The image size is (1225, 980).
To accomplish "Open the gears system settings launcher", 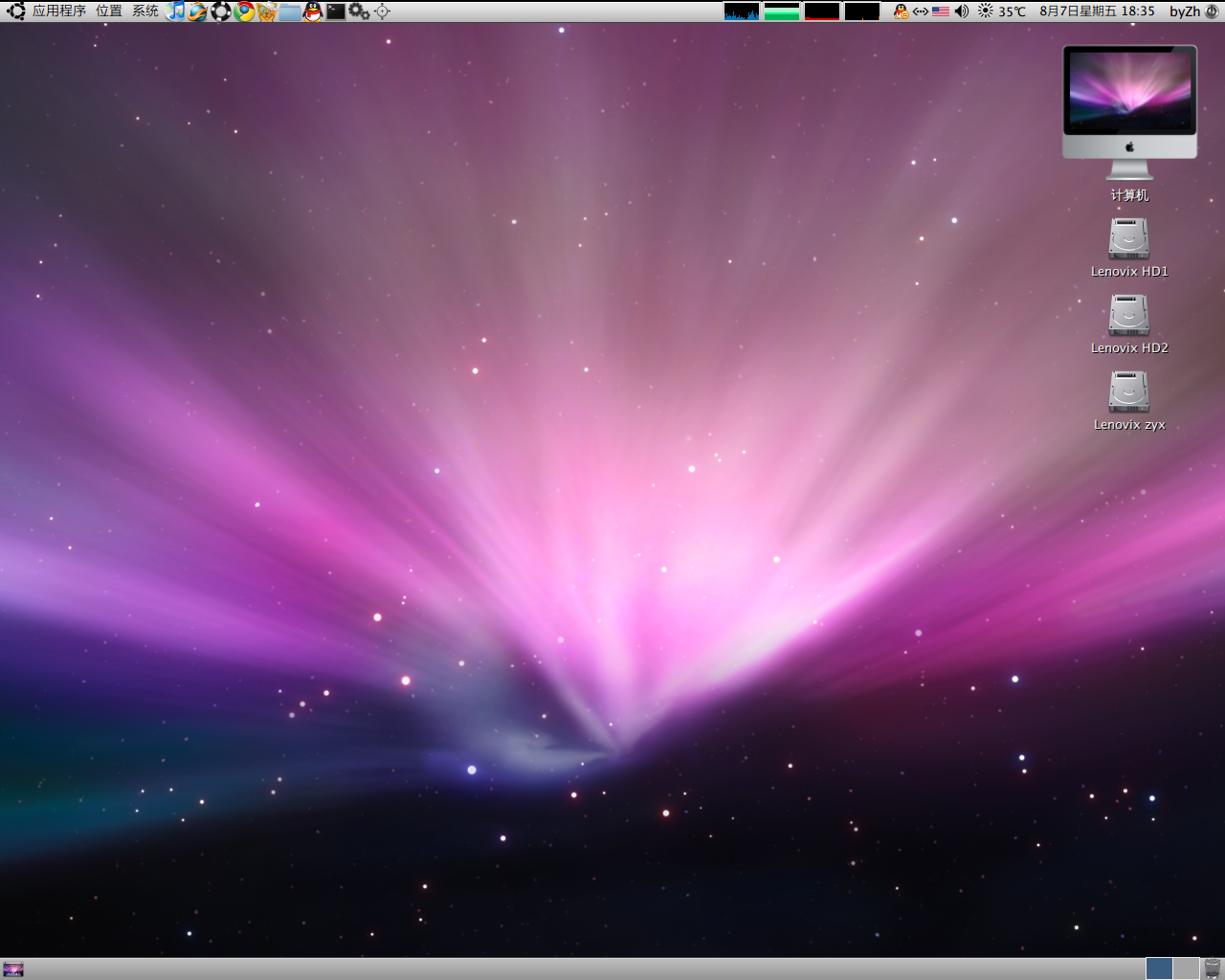I will click(359, 11).
